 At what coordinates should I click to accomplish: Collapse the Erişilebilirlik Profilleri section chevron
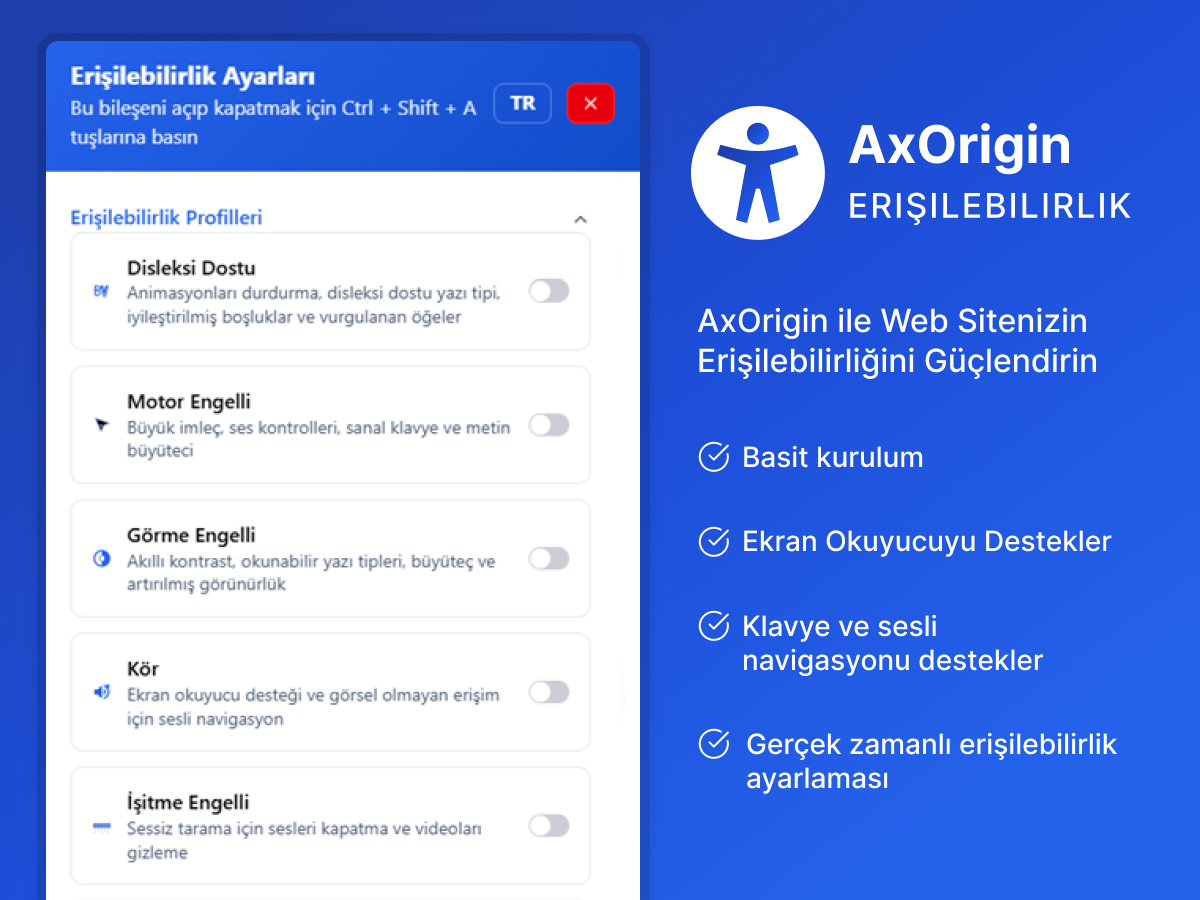pos(580,219)
